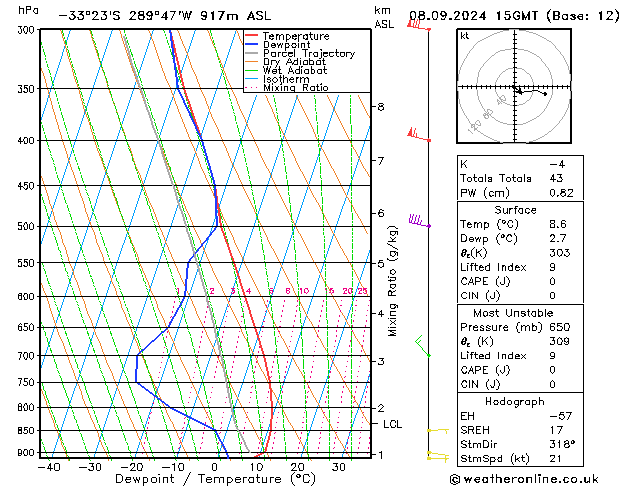This screenshot has width=629, height=486.
Task: Click the yellow wind barb at 850 hPa
Action: (438, 431)
